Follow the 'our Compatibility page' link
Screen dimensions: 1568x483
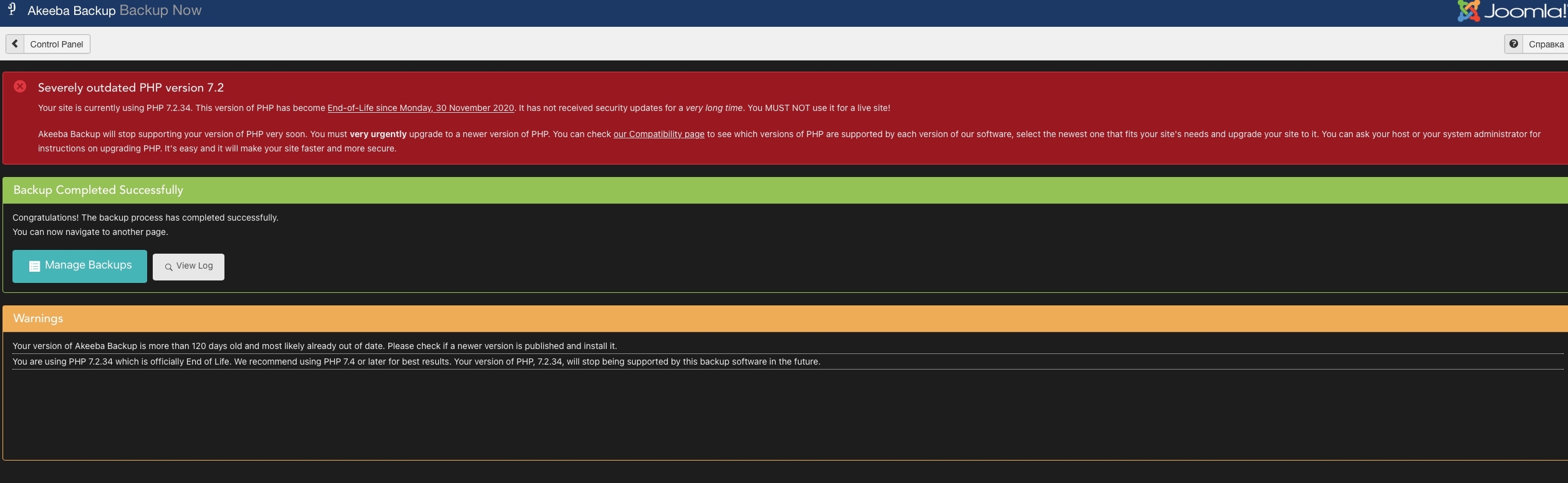(x=658, y=134)
